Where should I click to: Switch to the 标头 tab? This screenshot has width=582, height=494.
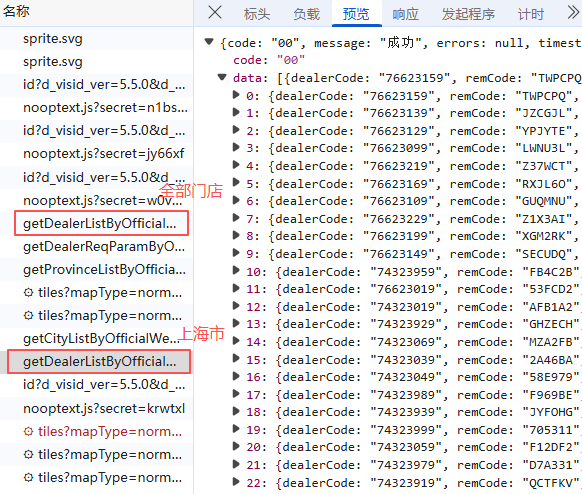(x=257, y=14)
